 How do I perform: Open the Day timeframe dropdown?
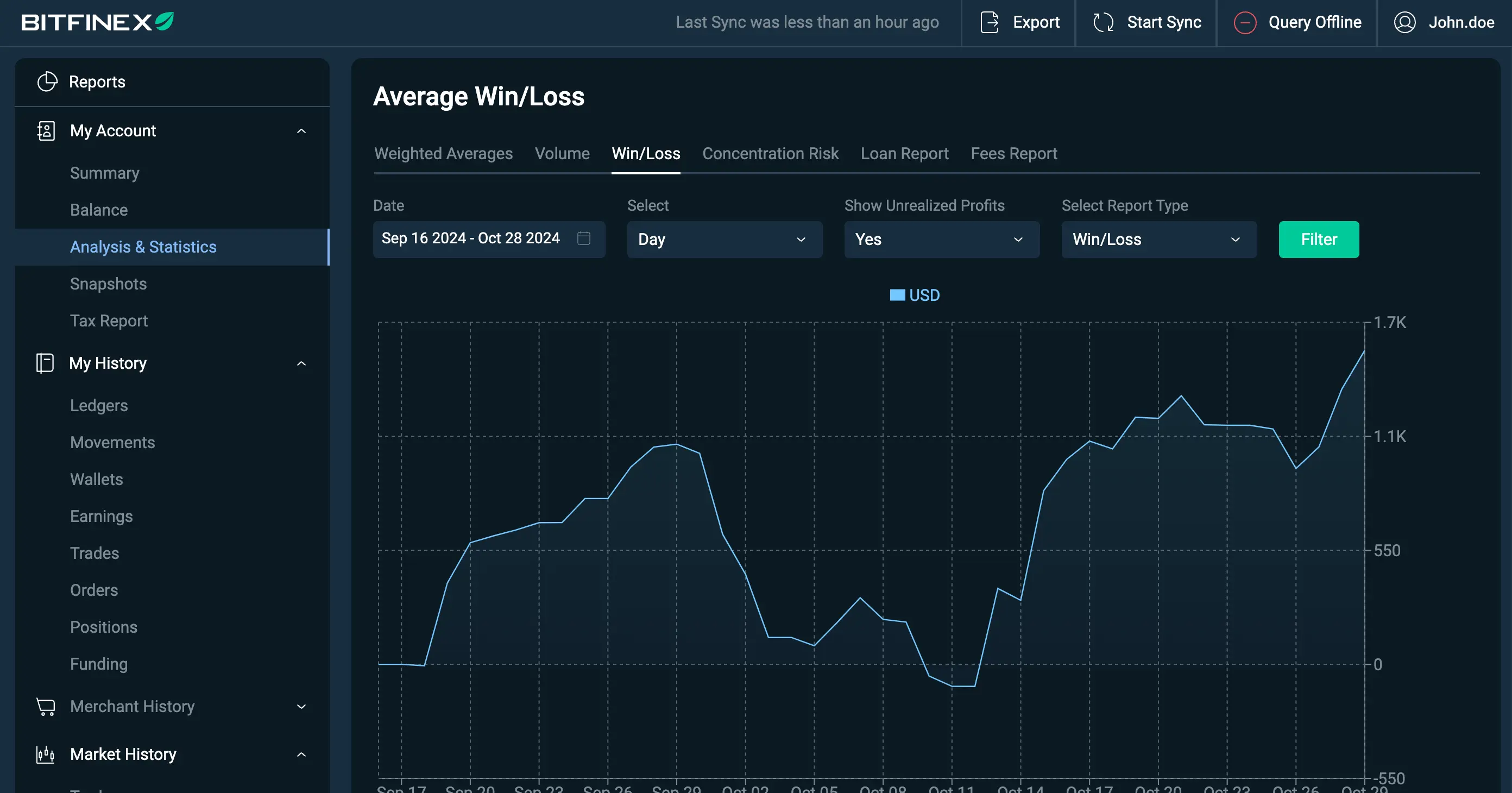click(724, 240)
